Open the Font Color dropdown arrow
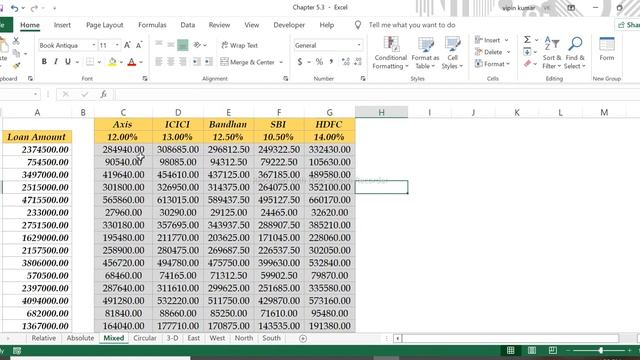Viewport: 640px width, 360px height. click(x=141, y=62)
